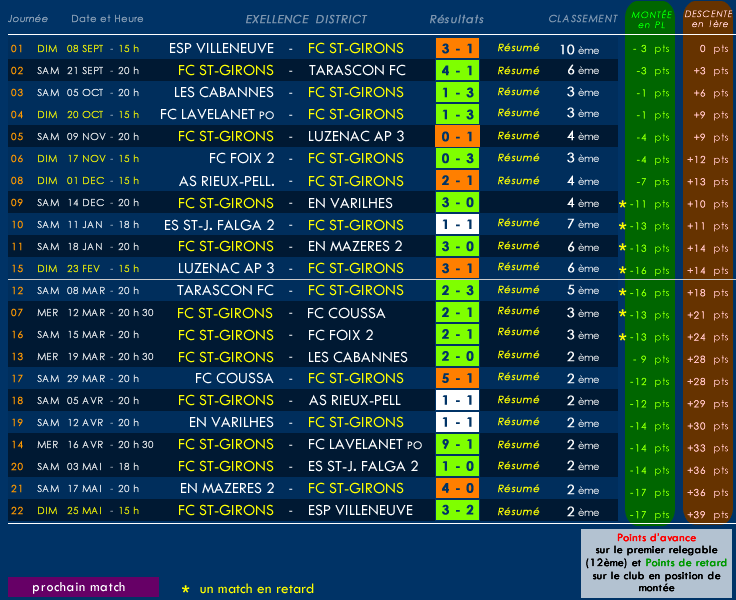Select the 4 - 0 result at EN Mazeres 2
The width and height of the screenshot is (736, 600).
(x=457, y=488)
